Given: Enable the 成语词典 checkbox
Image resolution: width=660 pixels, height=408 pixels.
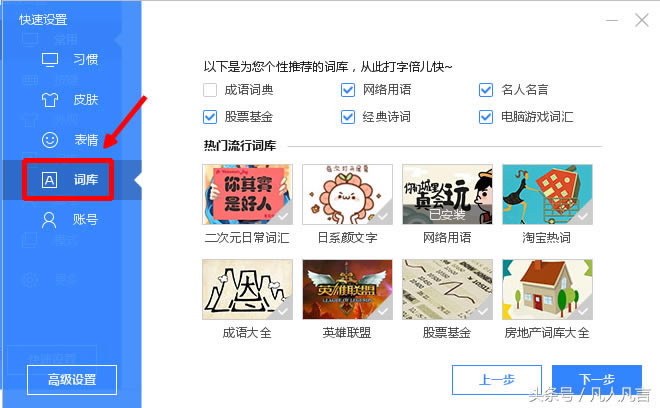Looking at the screenshot, I should (210, 90).
